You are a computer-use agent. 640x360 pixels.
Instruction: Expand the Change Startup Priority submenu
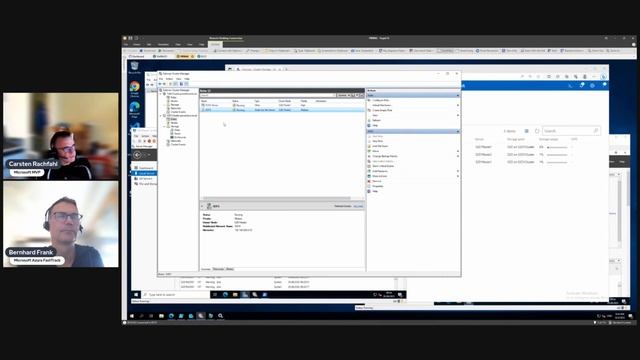458,156
